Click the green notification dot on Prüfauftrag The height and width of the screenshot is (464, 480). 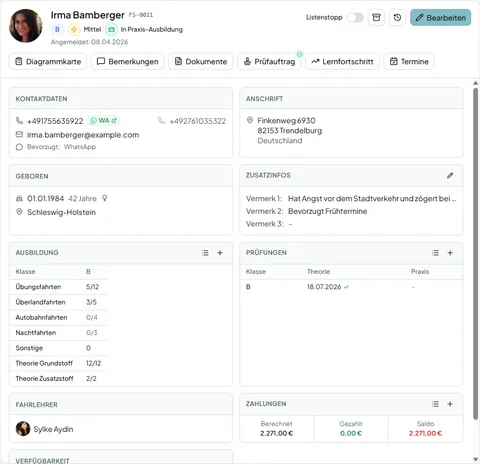click(x=299, y=54)
